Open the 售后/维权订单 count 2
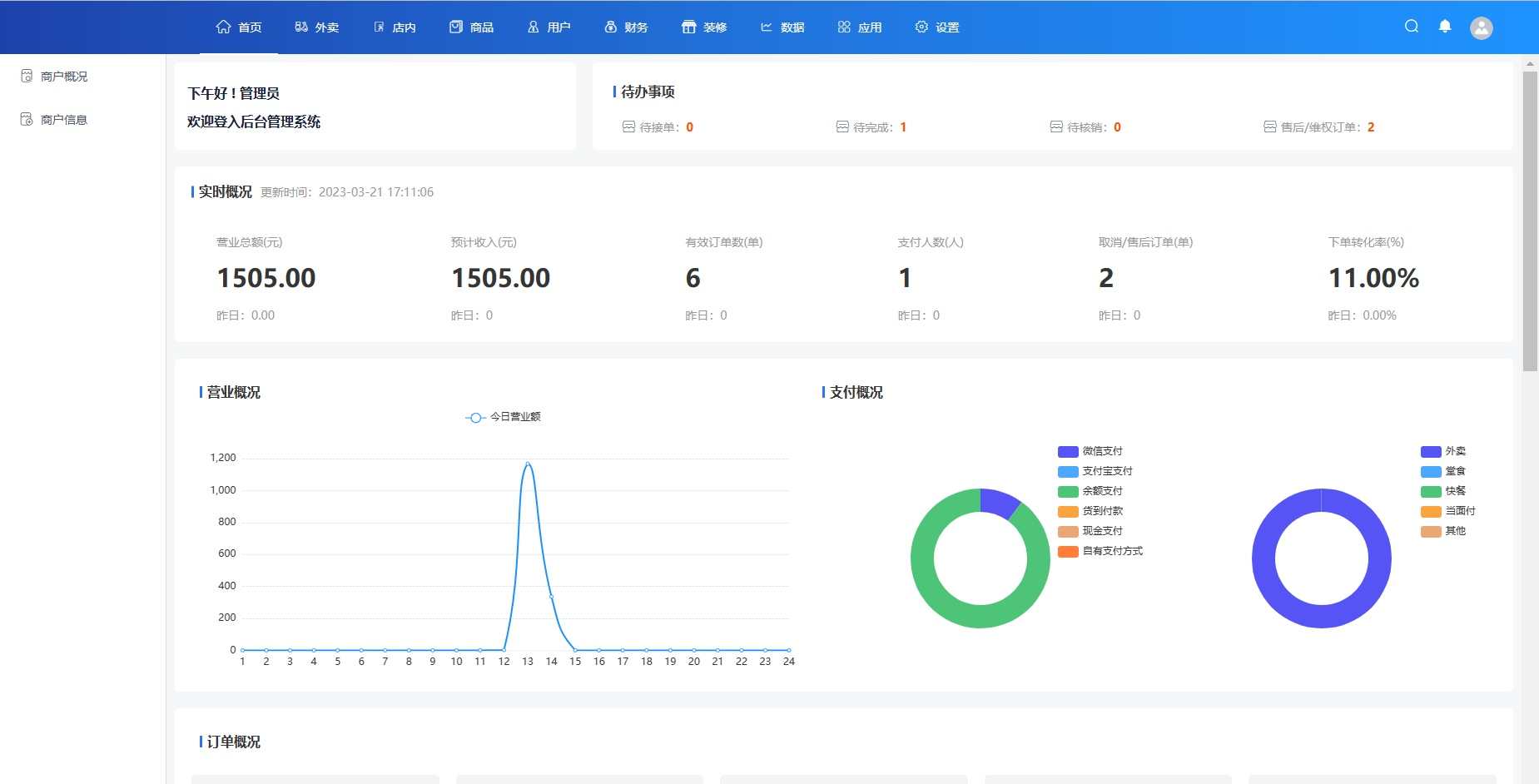 point(1371,127)
